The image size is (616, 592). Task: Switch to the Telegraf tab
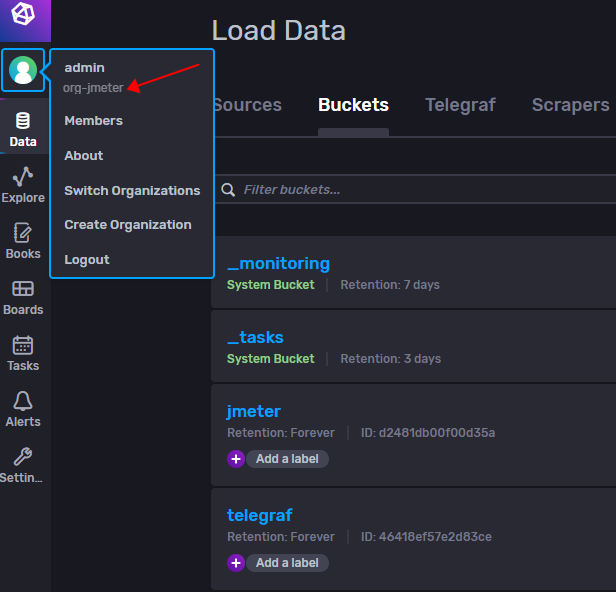point(460,105)
